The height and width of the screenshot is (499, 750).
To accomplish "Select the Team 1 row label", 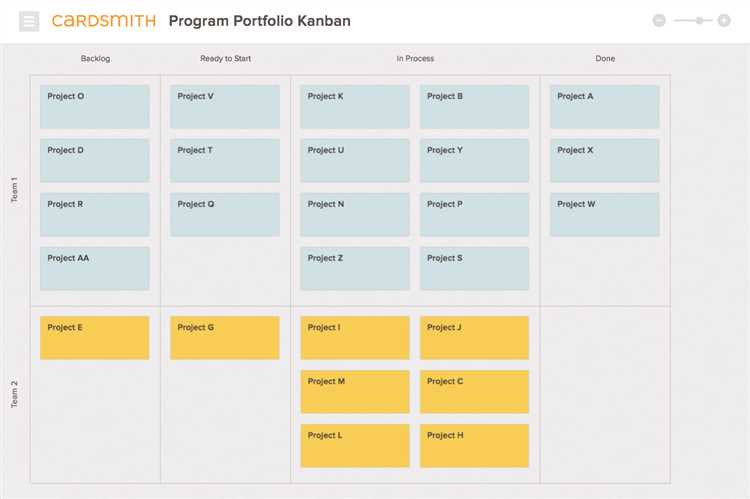I will [14, 190].
